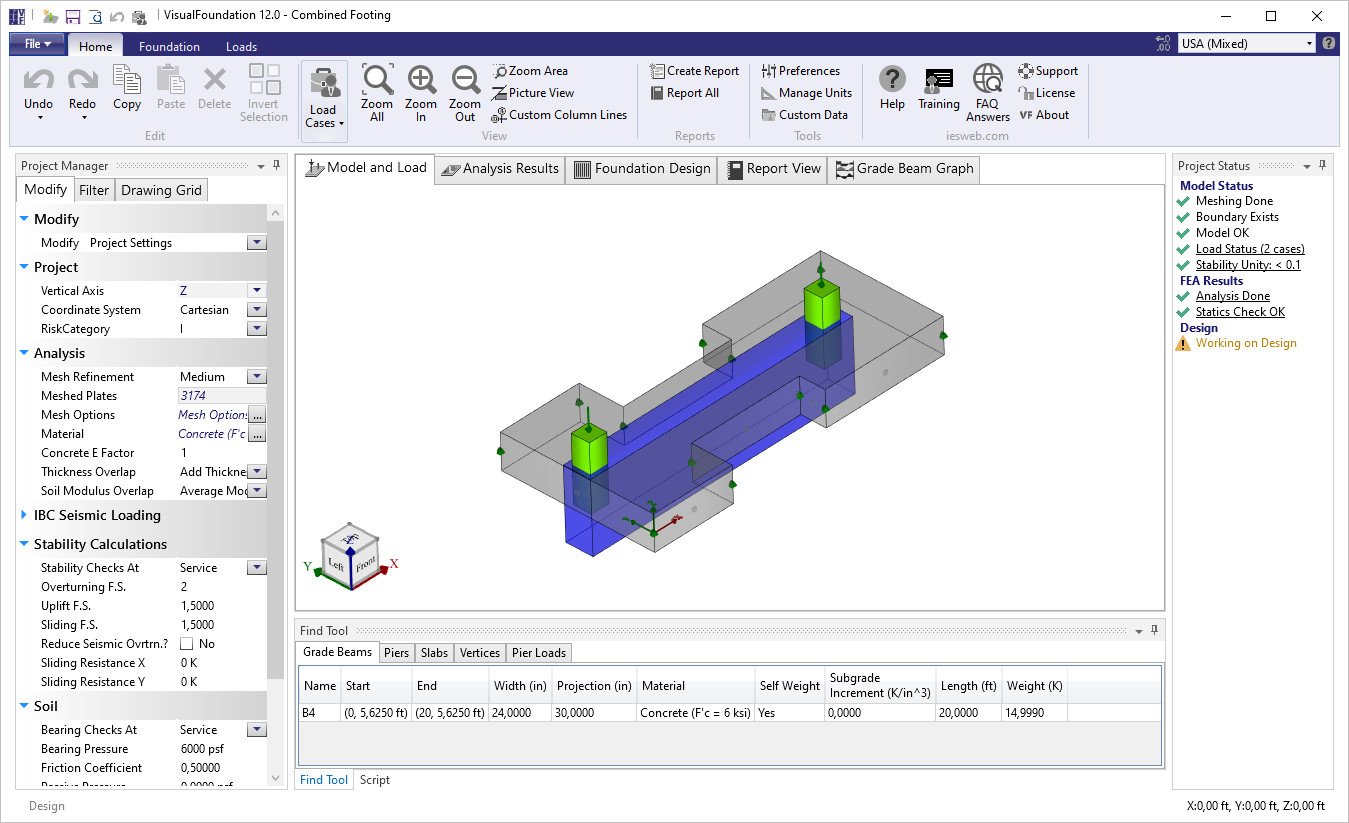This screenshot has height=823, width=1349.
Task: Open the Load Cases tool
Action: (x=324, y=100)
